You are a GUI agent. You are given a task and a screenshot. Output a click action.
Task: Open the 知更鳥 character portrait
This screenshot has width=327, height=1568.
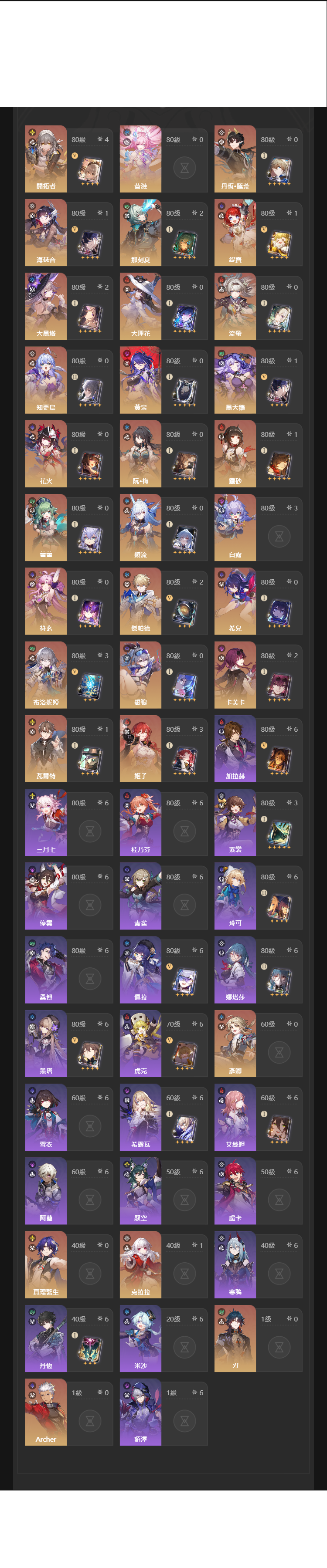tap(46, 380)
